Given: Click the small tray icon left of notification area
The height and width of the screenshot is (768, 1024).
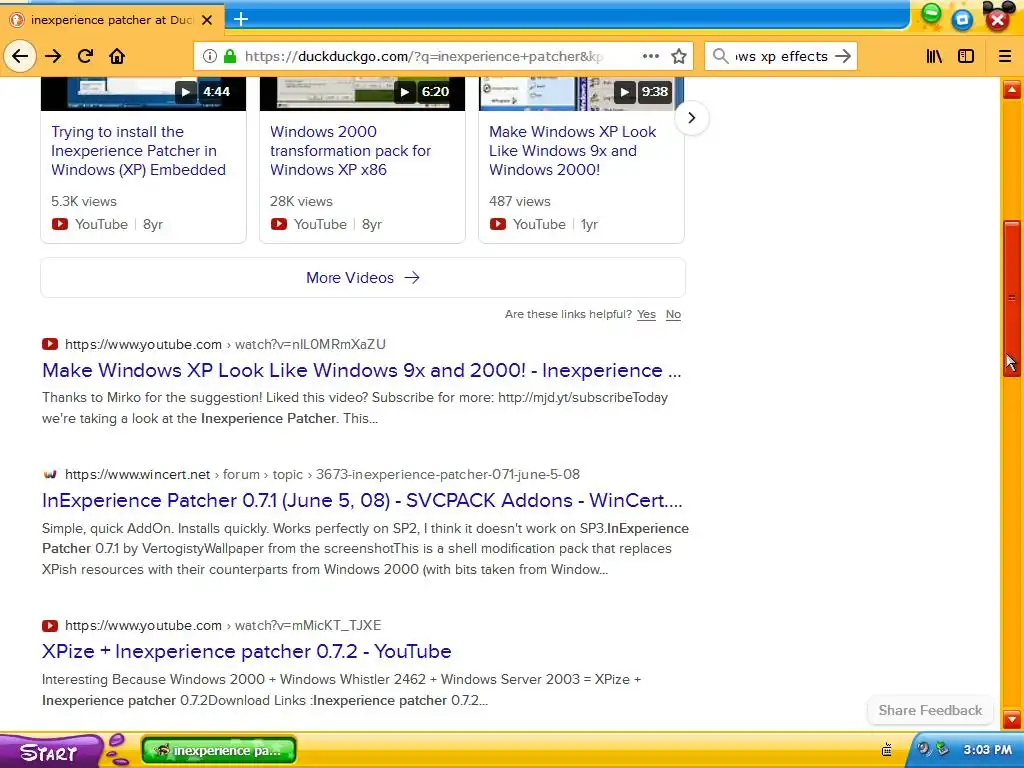Looking at the screenshot, I should [x=887, y=749].
